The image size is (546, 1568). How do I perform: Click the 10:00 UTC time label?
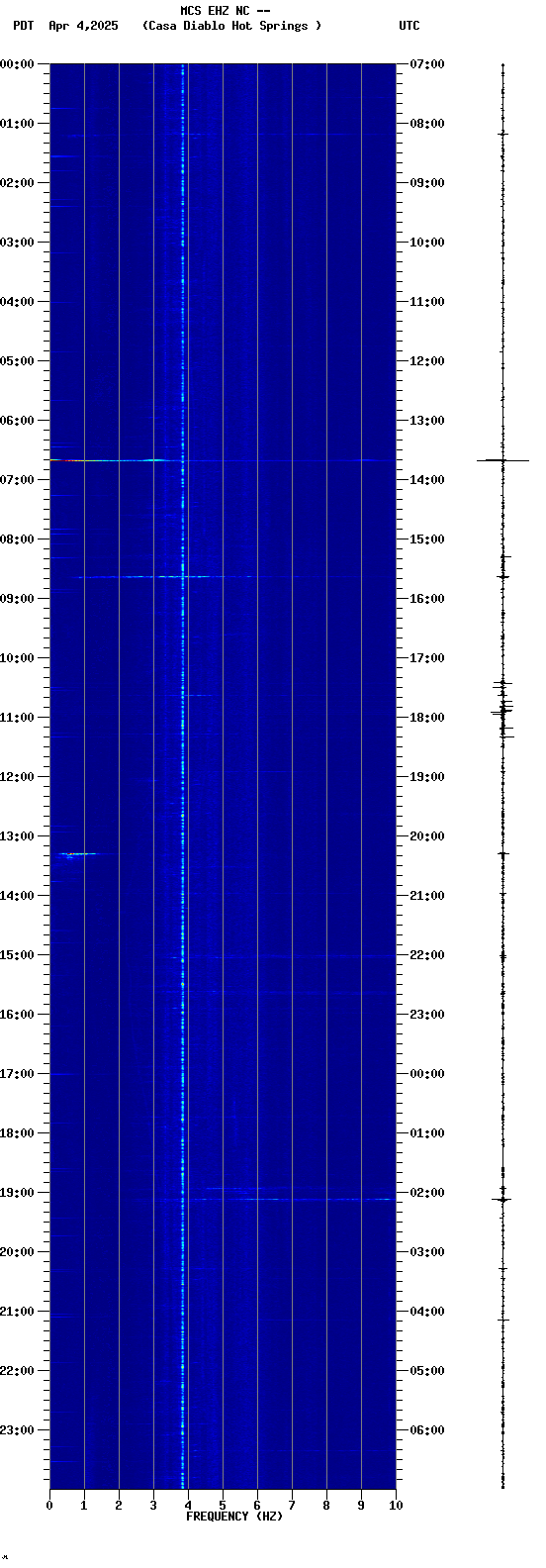[427, 243]
